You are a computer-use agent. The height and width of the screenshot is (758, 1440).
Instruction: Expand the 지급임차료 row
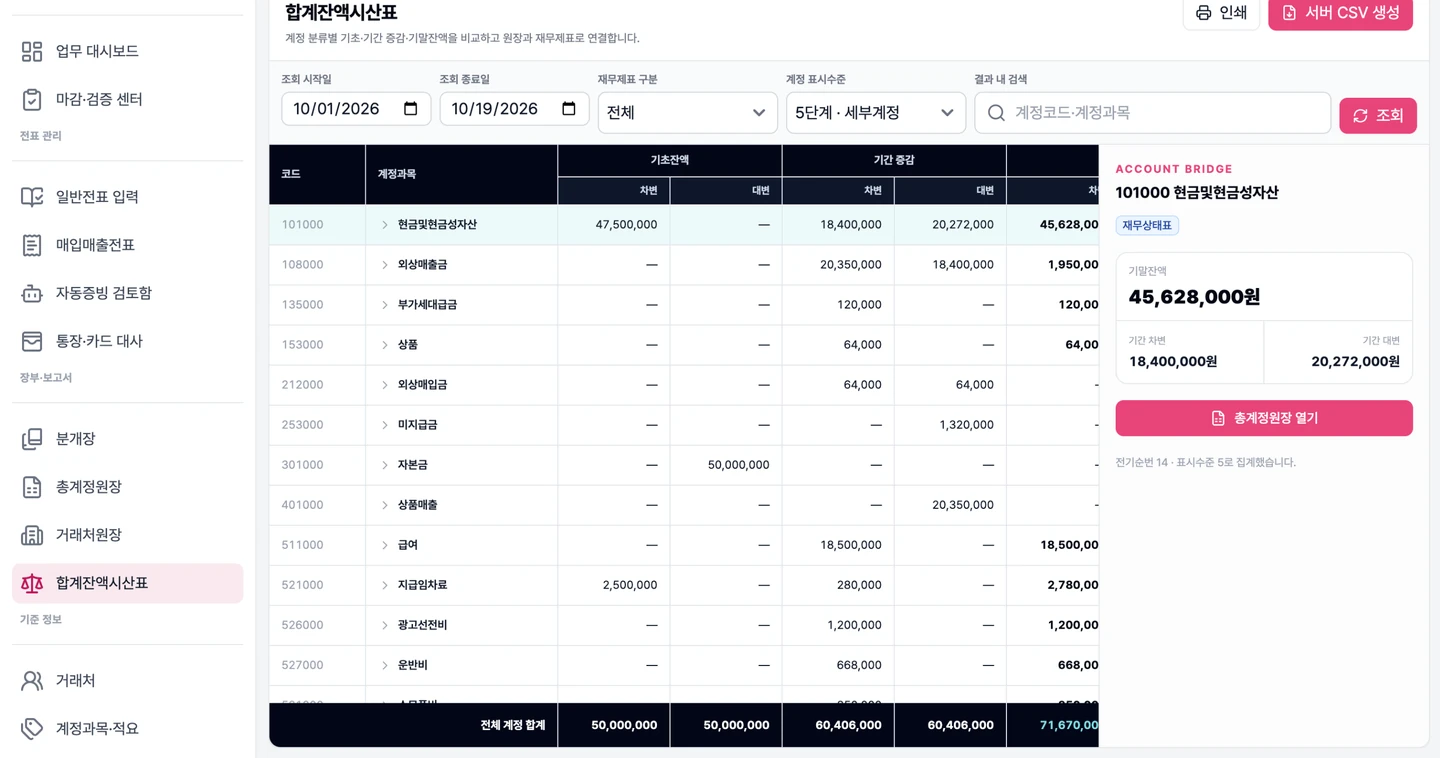tap(384, 585)
